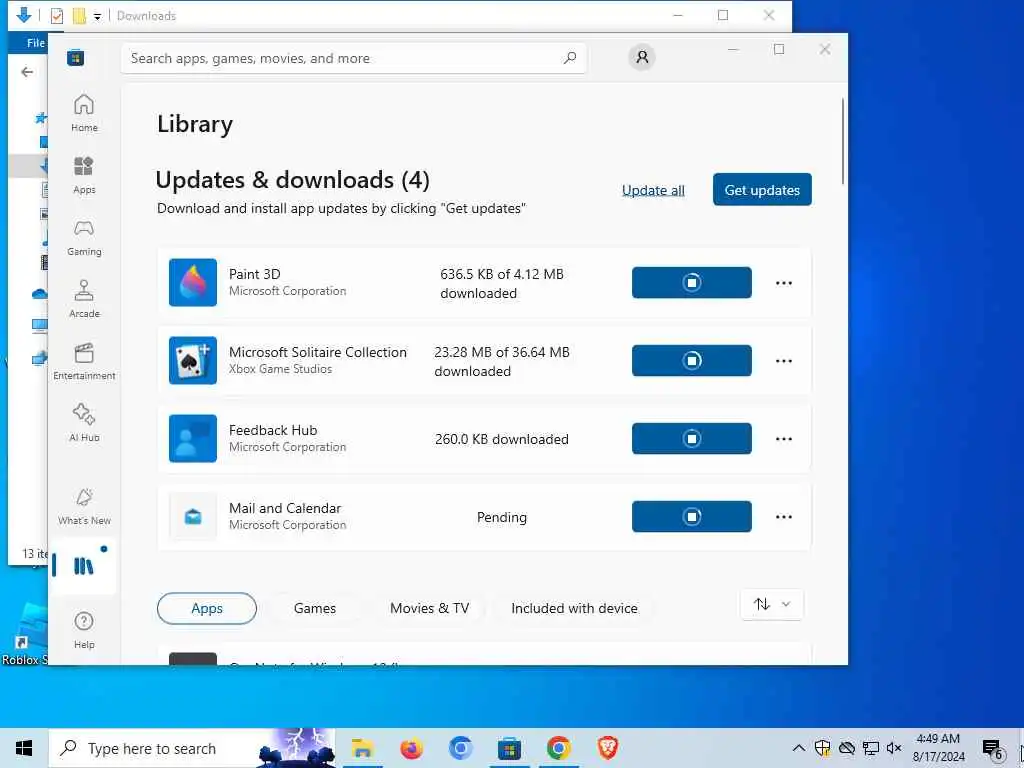1024x768 pixels.
Task: Open the sort order dropdown in Library
Action: coord(772,605)
